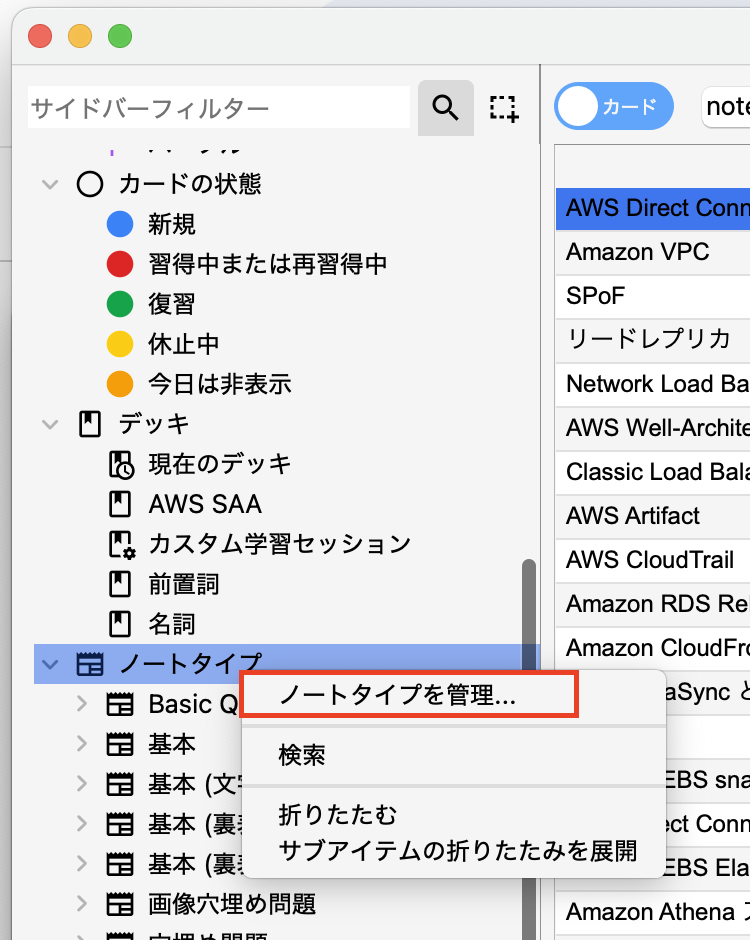Click the selection tool icon with plus
This screenshot has width=750, height=940.
(x=503, y=108)
